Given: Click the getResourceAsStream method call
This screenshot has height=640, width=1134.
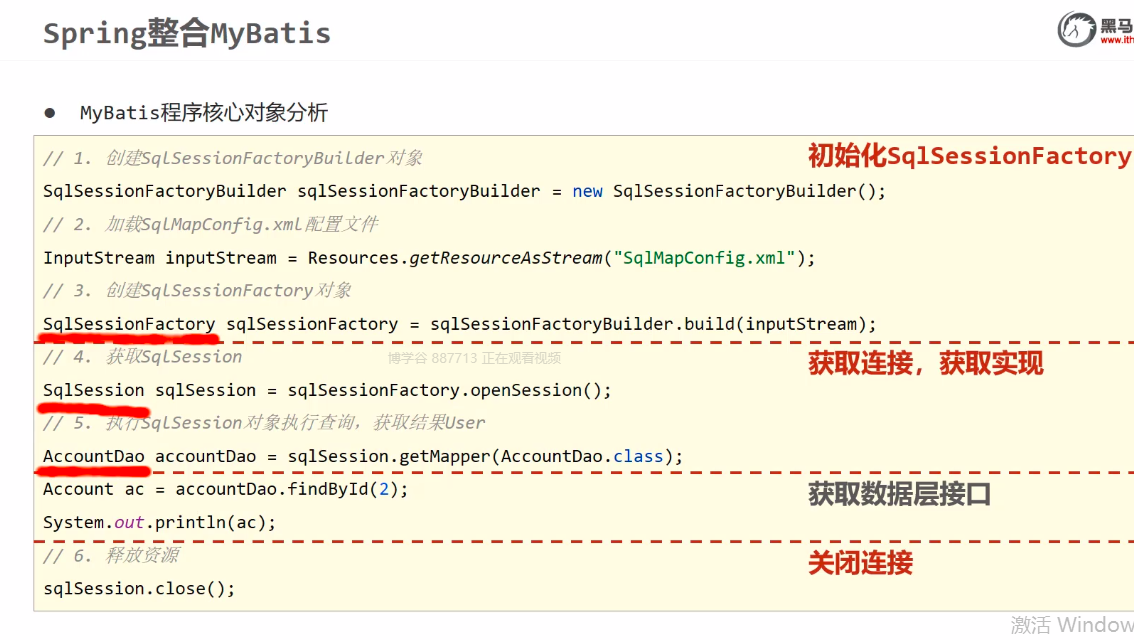Looking at the screenshot, I should coord(505,258).
